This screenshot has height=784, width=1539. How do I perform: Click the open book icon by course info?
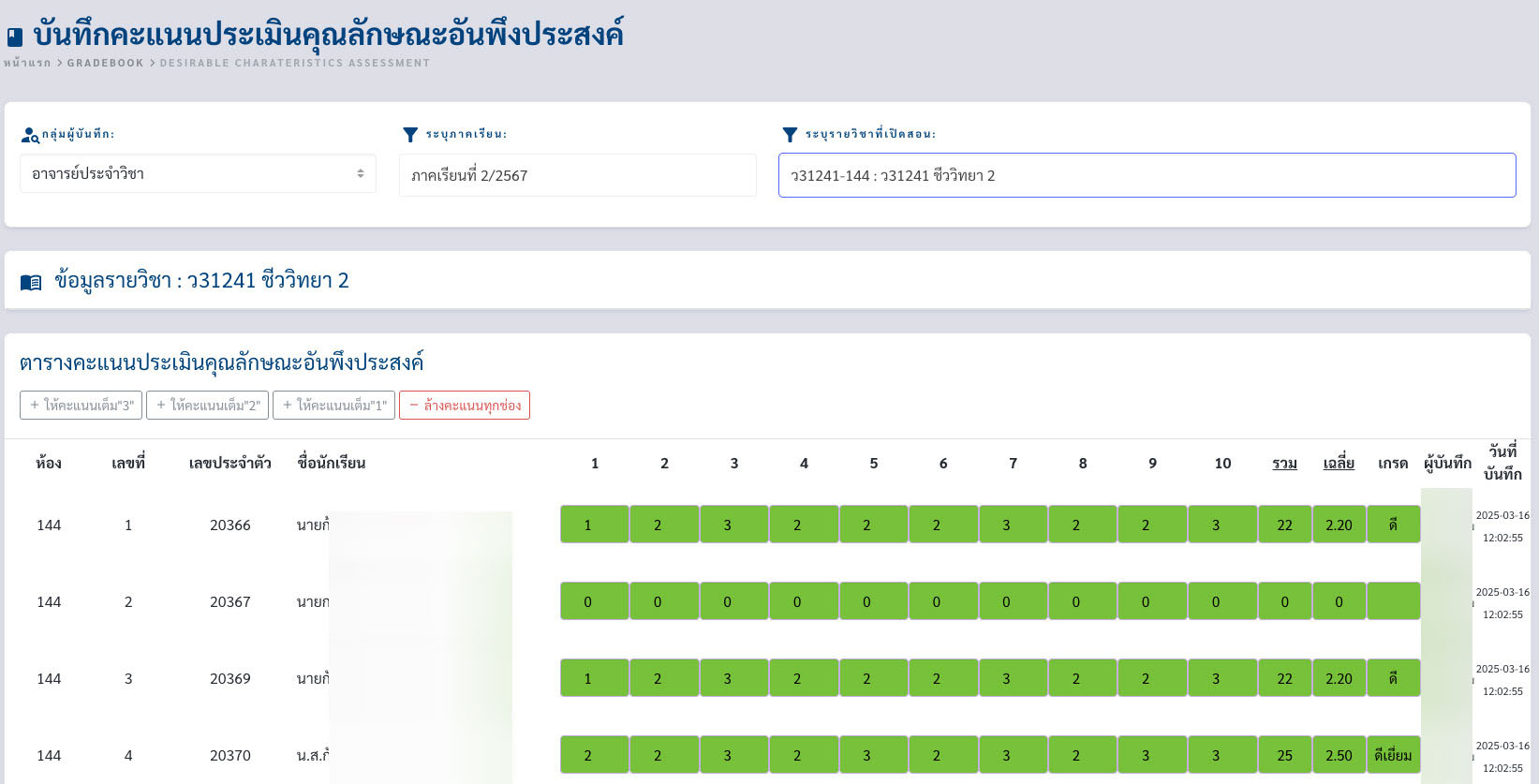tap(31, 282)
